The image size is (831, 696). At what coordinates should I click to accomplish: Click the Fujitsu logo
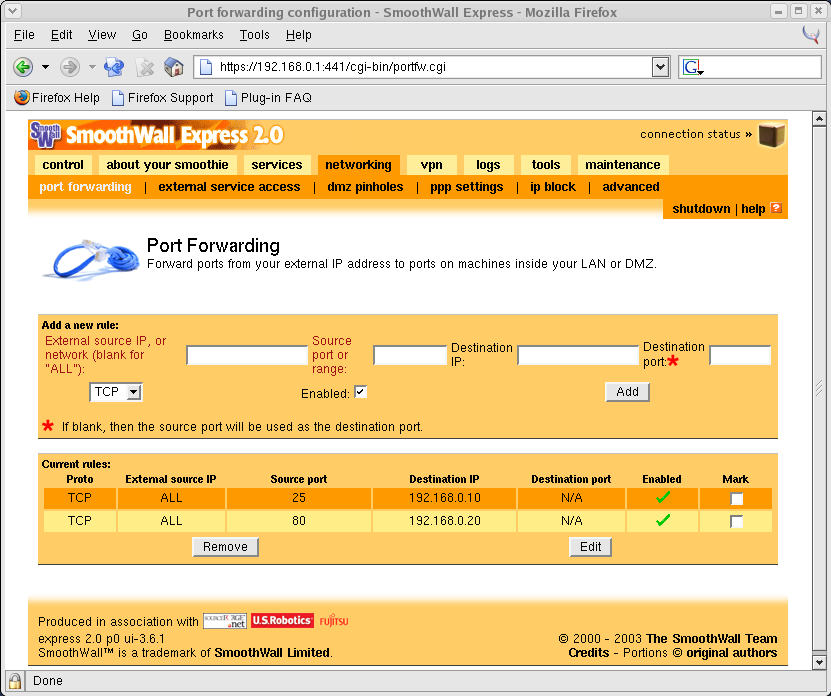tap(334, 620)
